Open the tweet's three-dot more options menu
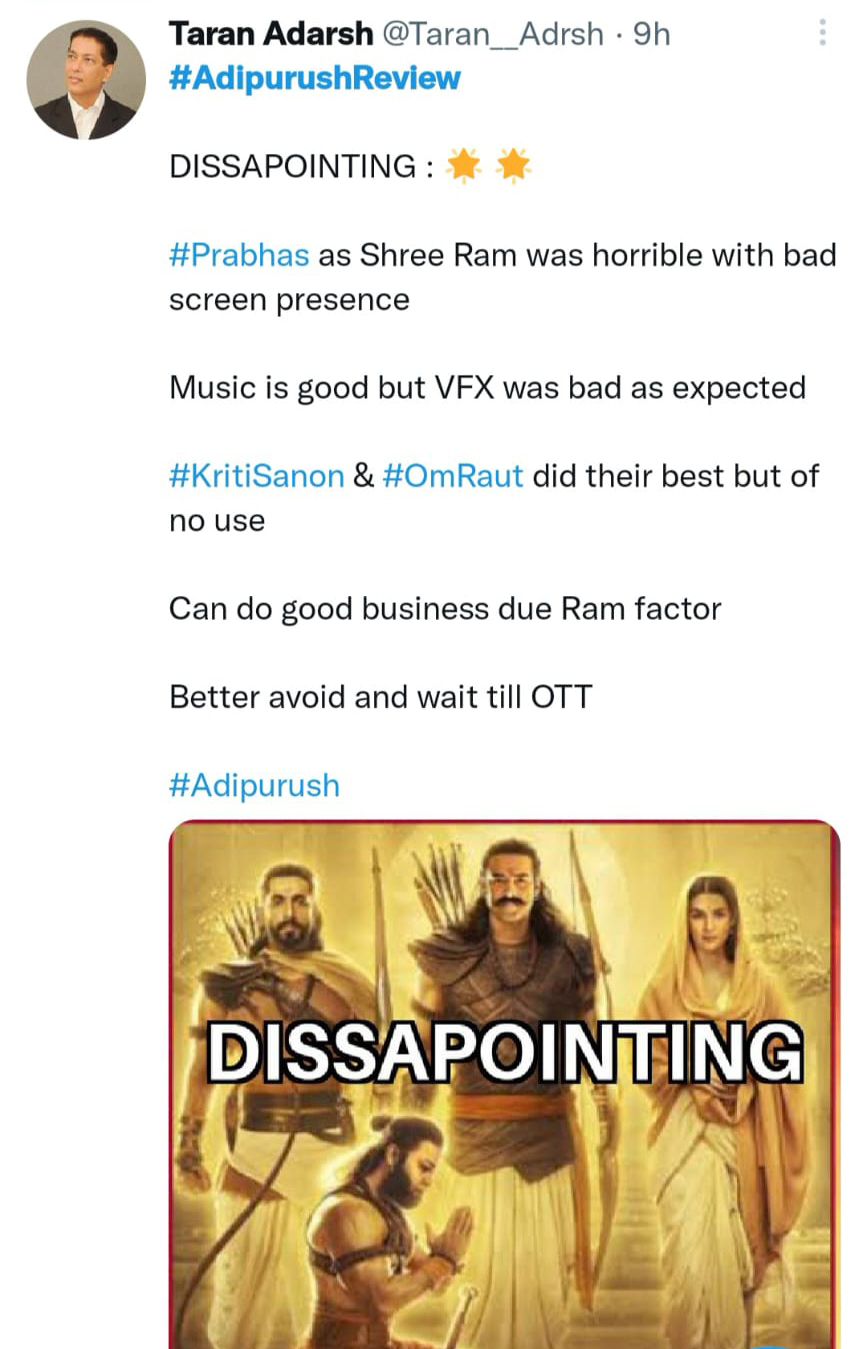The height and width of the screenshot is (1349, 867). [x=822, y=34]
